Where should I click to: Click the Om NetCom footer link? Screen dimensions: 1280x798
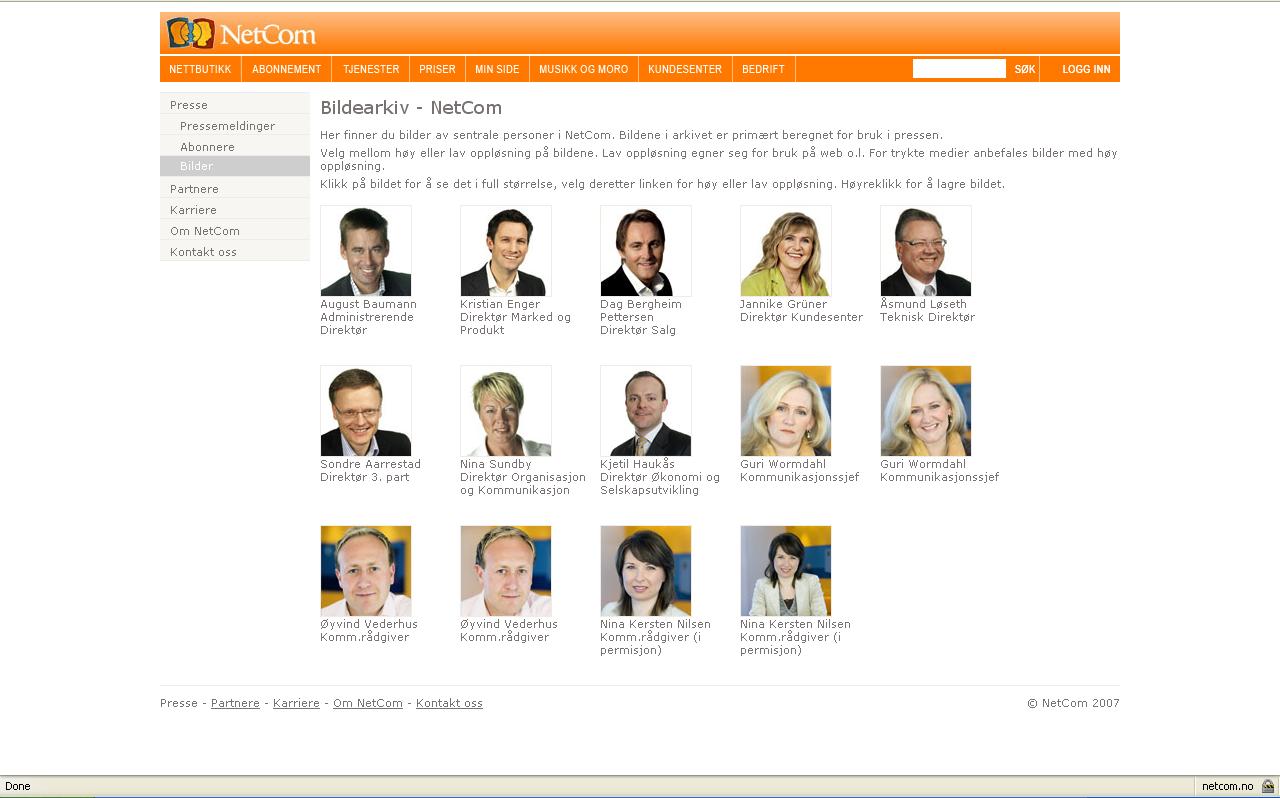(368, 703)
